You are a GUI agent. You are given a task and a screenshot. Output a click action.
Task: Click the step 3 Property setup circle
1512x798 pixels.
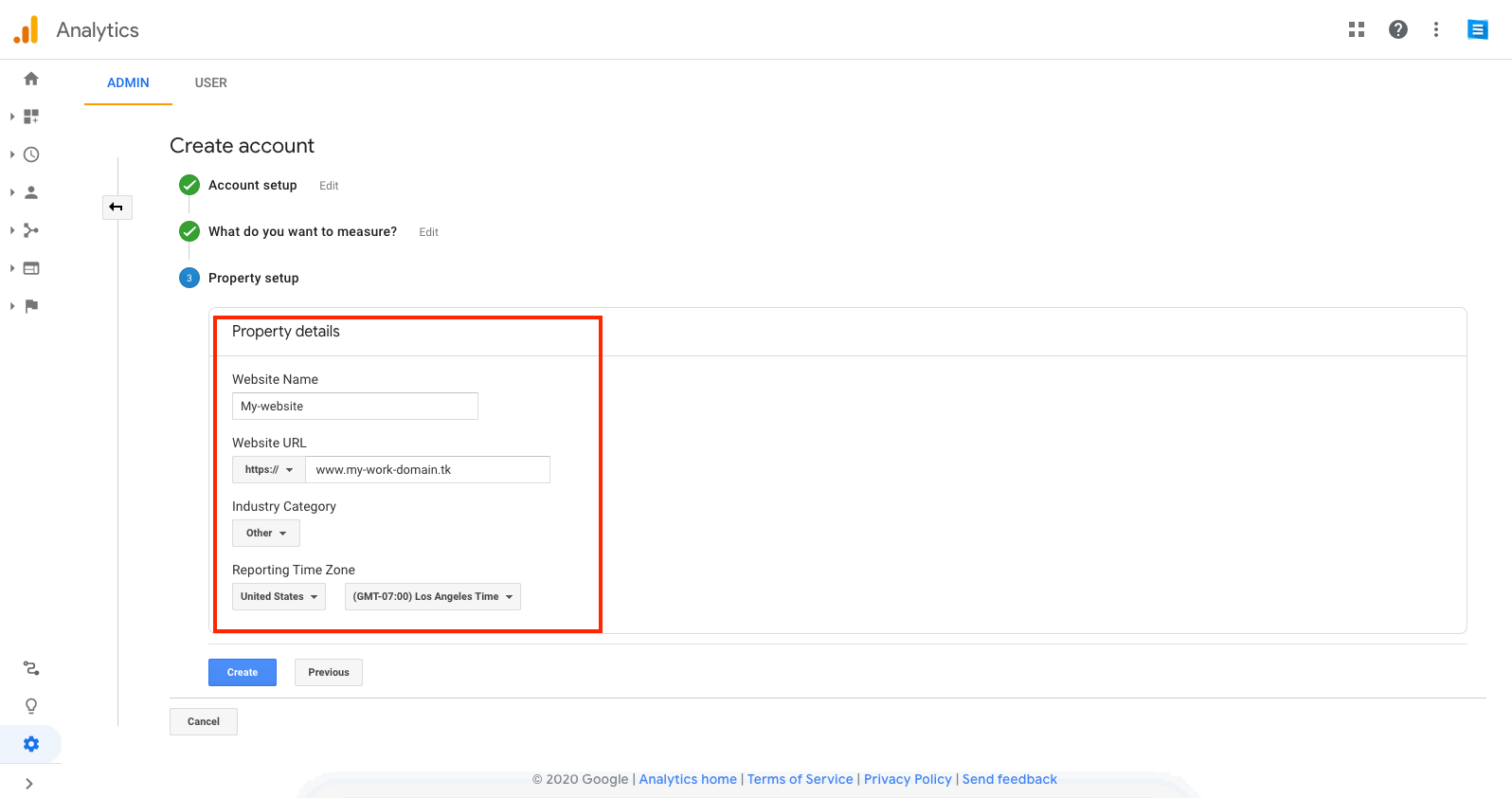click(x=189, y=278)
